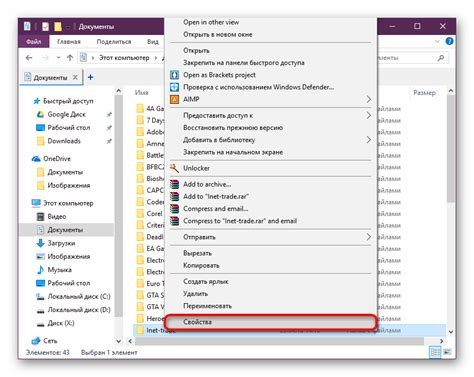Click the Windows Defender shield icon

click(x=174, y=87)
